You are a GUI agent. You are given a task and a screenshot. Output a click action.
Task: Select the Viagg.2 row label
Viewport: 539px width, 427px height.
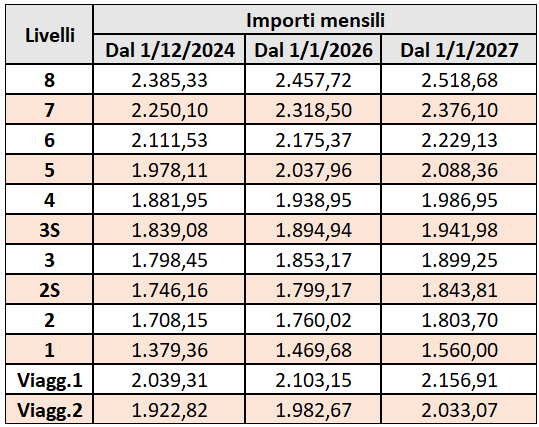50,409
